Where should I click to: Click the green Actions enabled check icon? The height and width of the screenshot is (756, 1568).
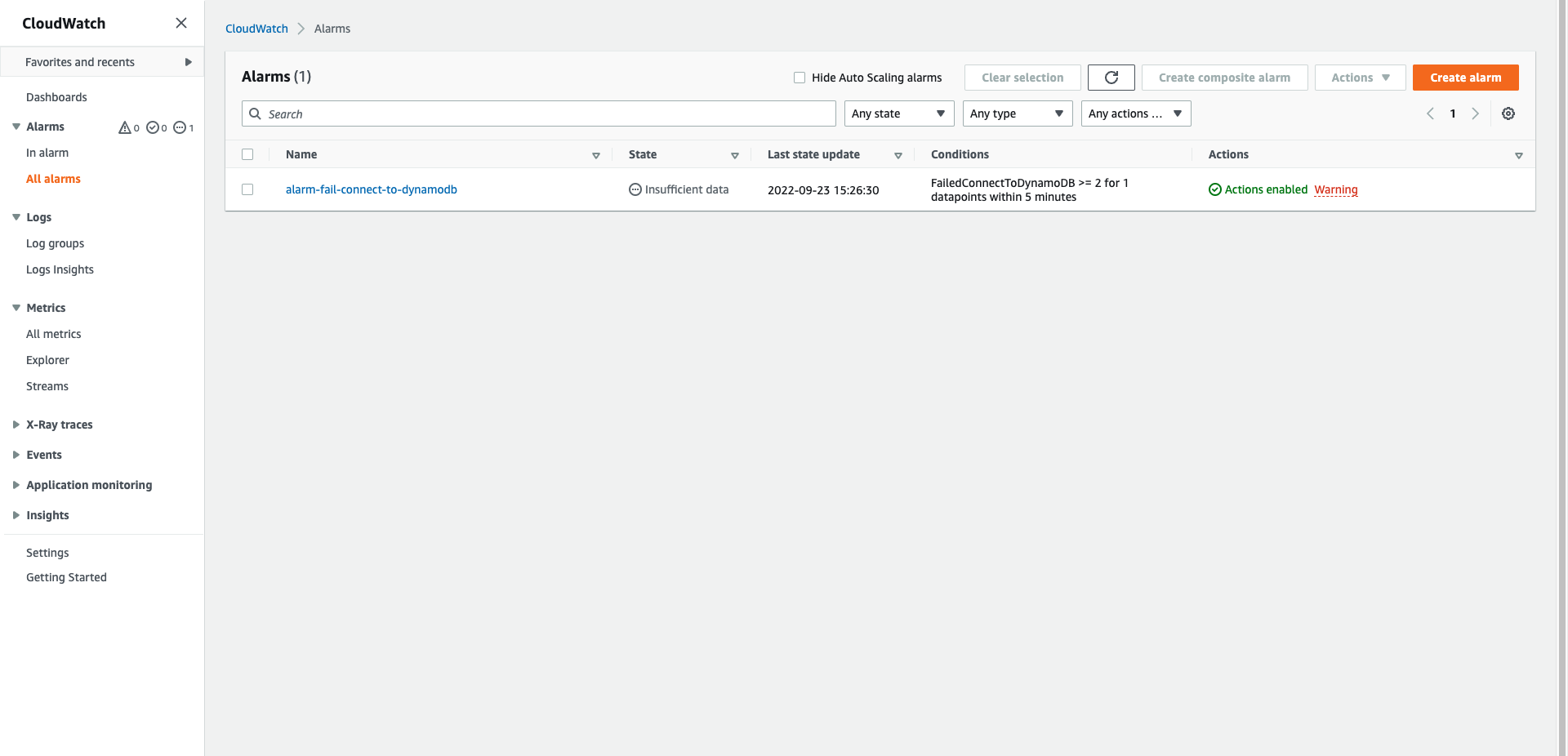point(1215,189)
